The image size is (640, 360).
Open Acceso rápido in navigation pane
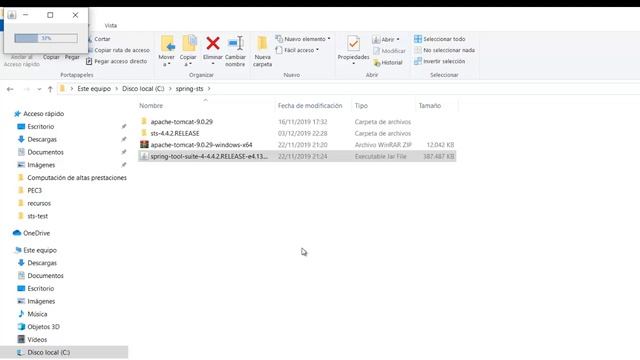tap(39, 113)
